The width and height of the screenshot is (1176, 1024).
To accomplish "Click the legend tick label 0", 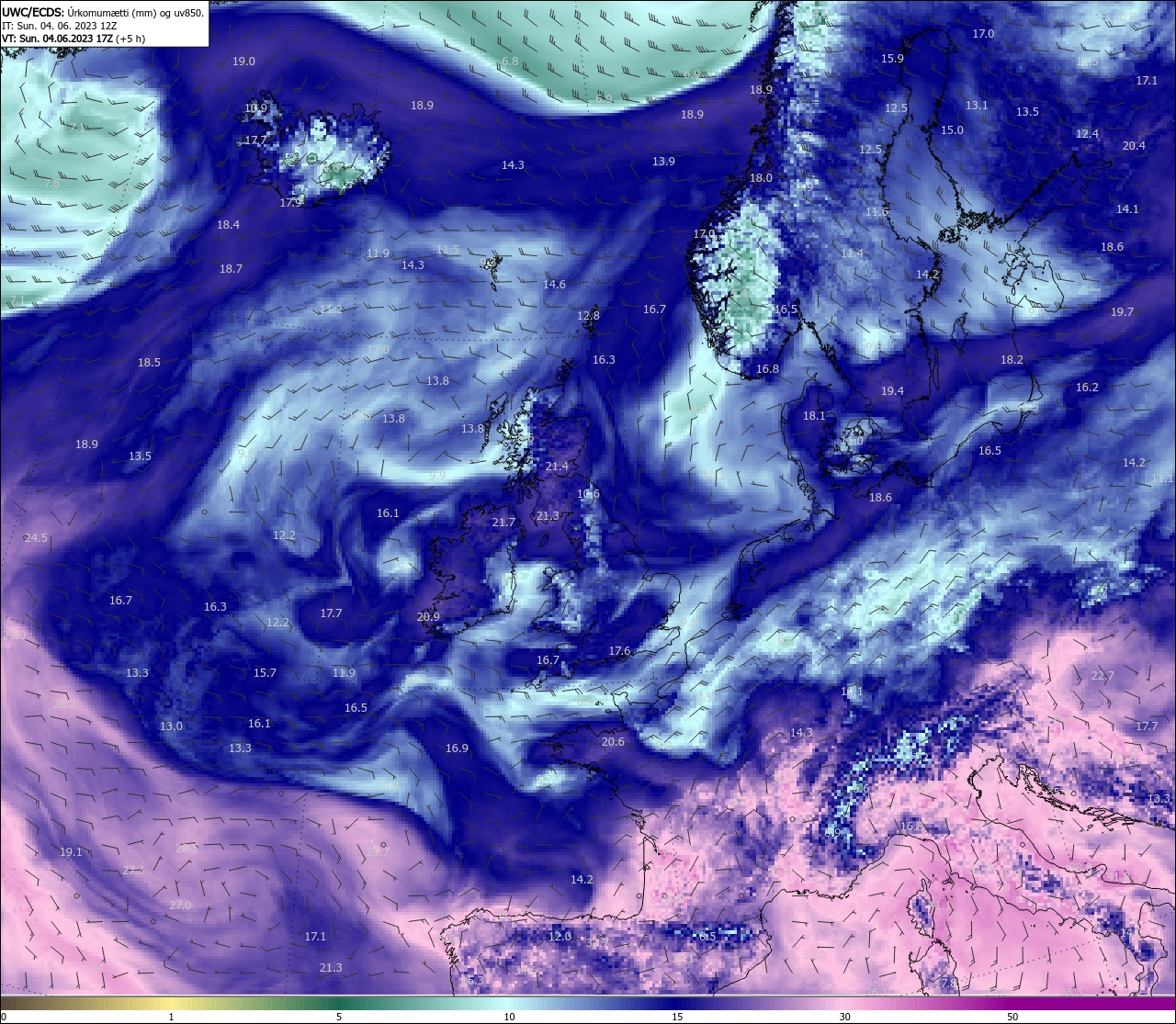I will coord(3,1017).
